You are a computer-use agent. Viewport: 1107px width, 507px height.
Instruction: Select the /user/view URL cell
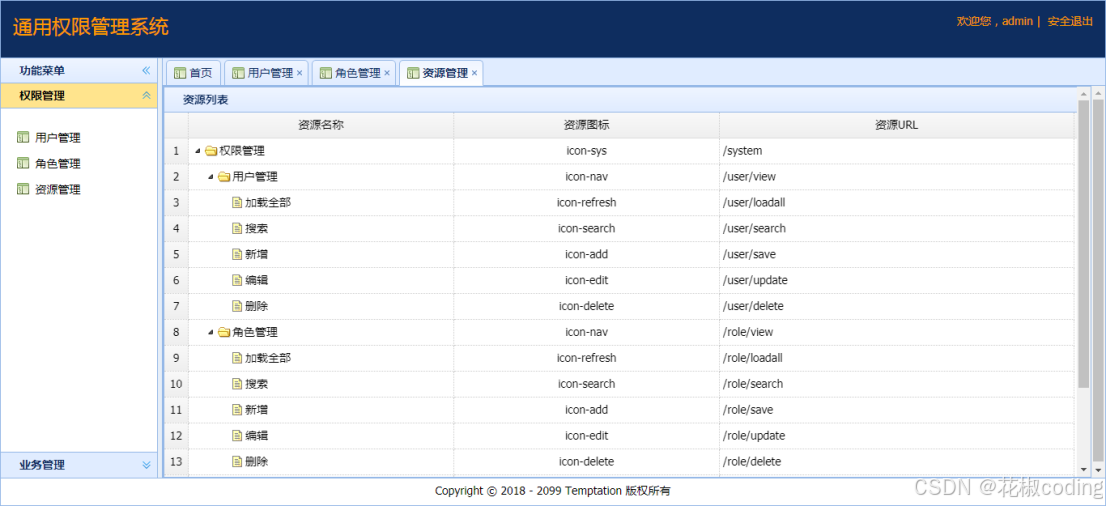(x=897, y=177)
